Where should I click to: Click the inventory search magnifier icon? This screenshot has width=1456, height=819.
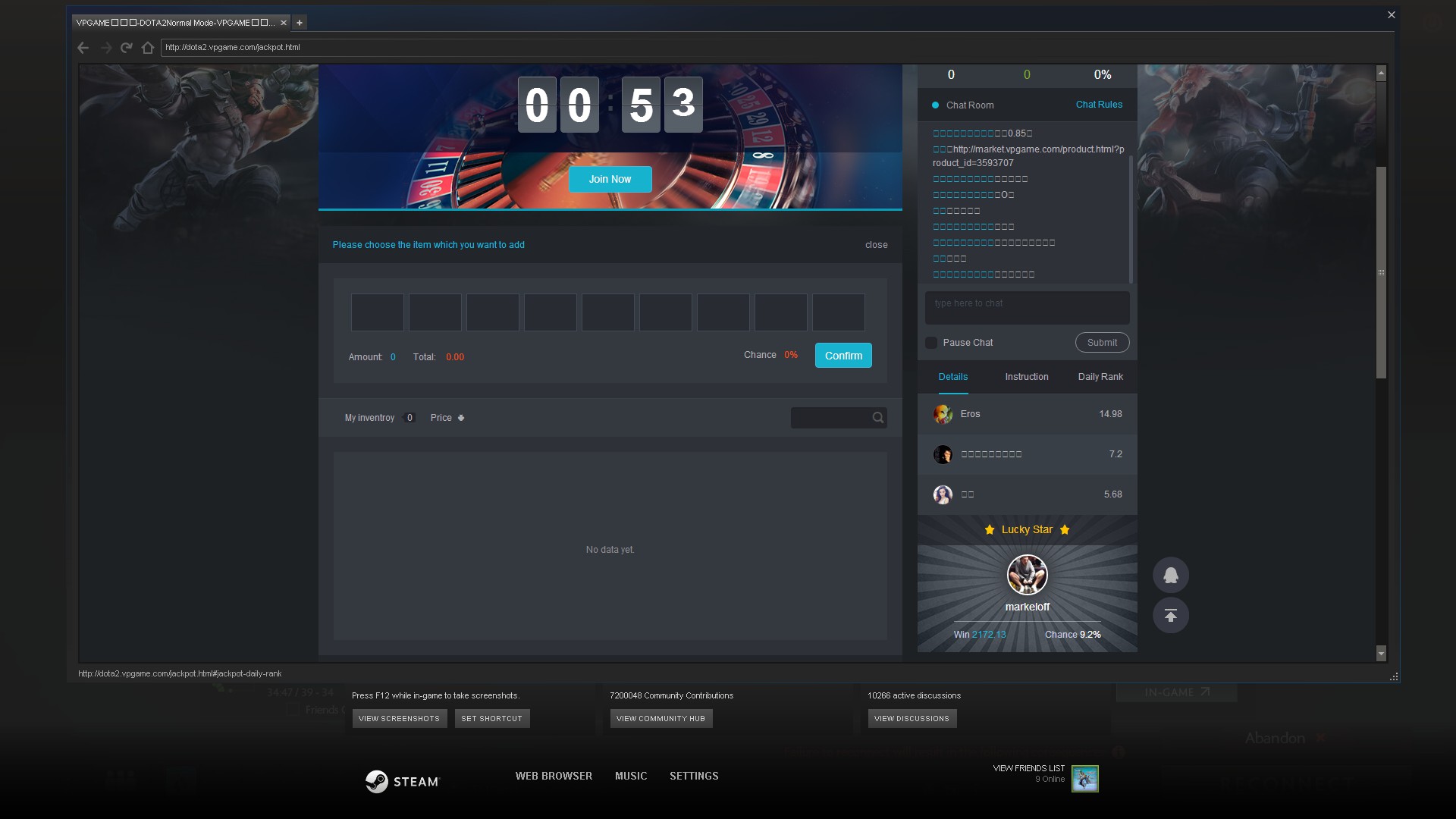click(x=877, y=418)
